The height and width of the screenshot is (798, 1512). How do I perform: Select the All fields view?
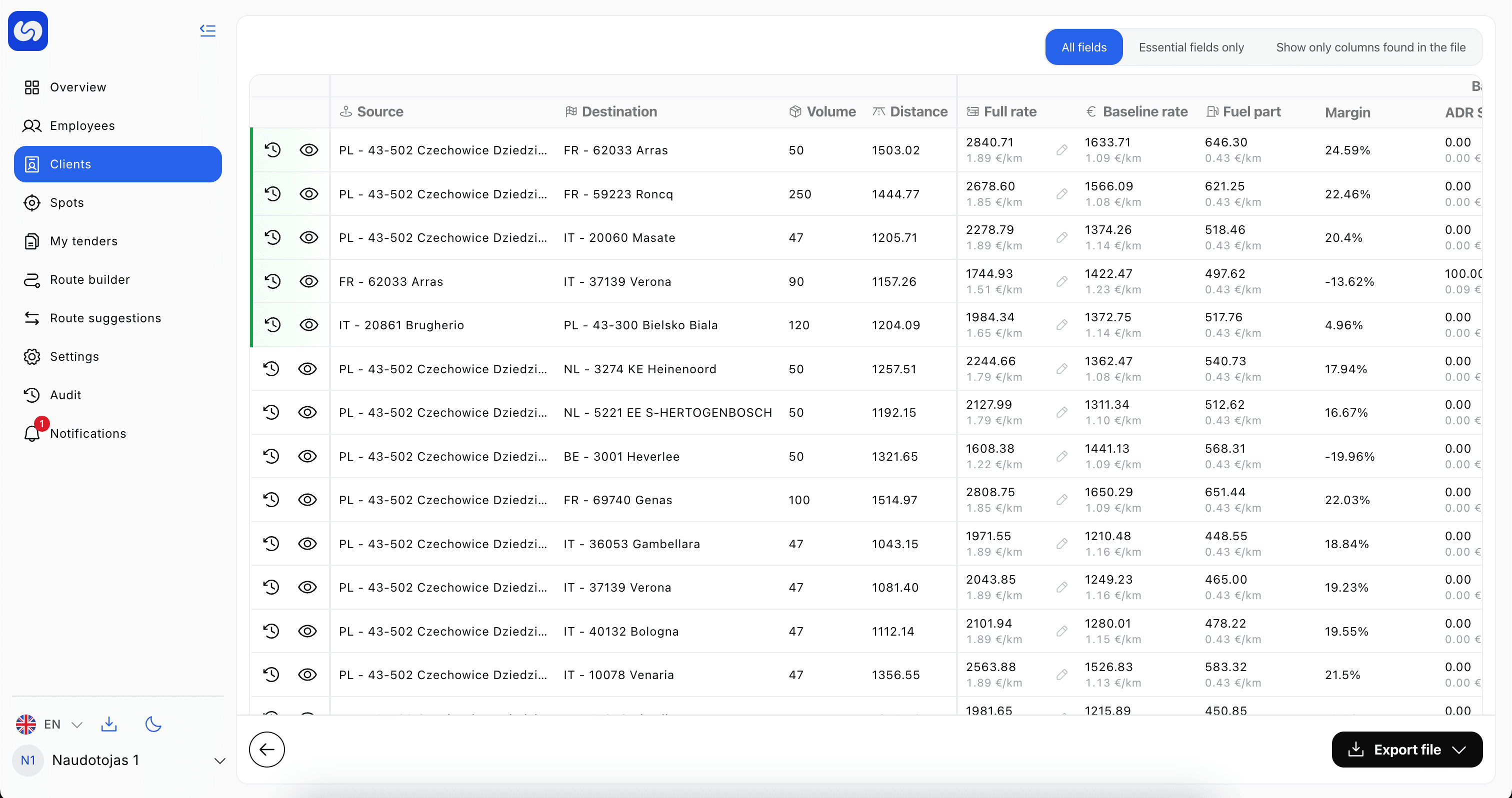pyautogui.click(x=1083, y=47)
